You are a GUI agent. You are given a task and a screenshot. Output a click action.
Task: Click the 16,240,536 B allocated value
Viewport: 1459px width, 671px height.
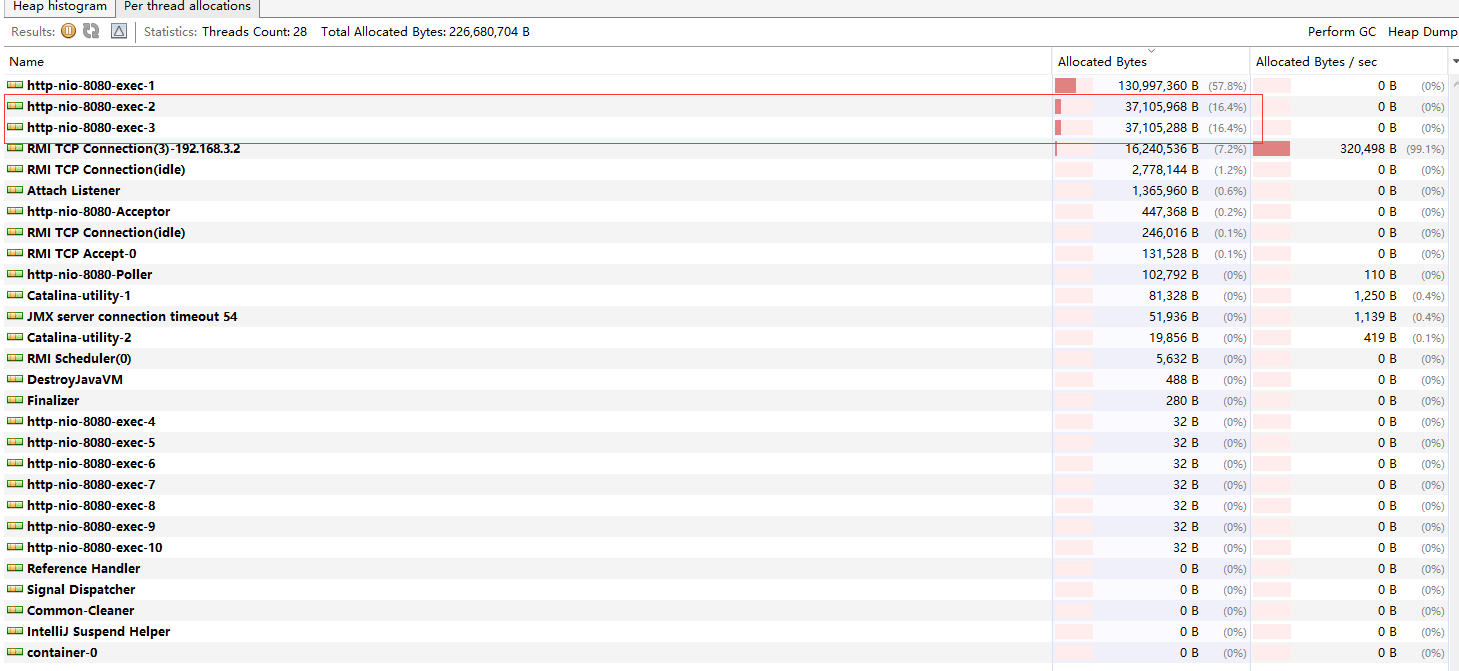point(1162,148)
